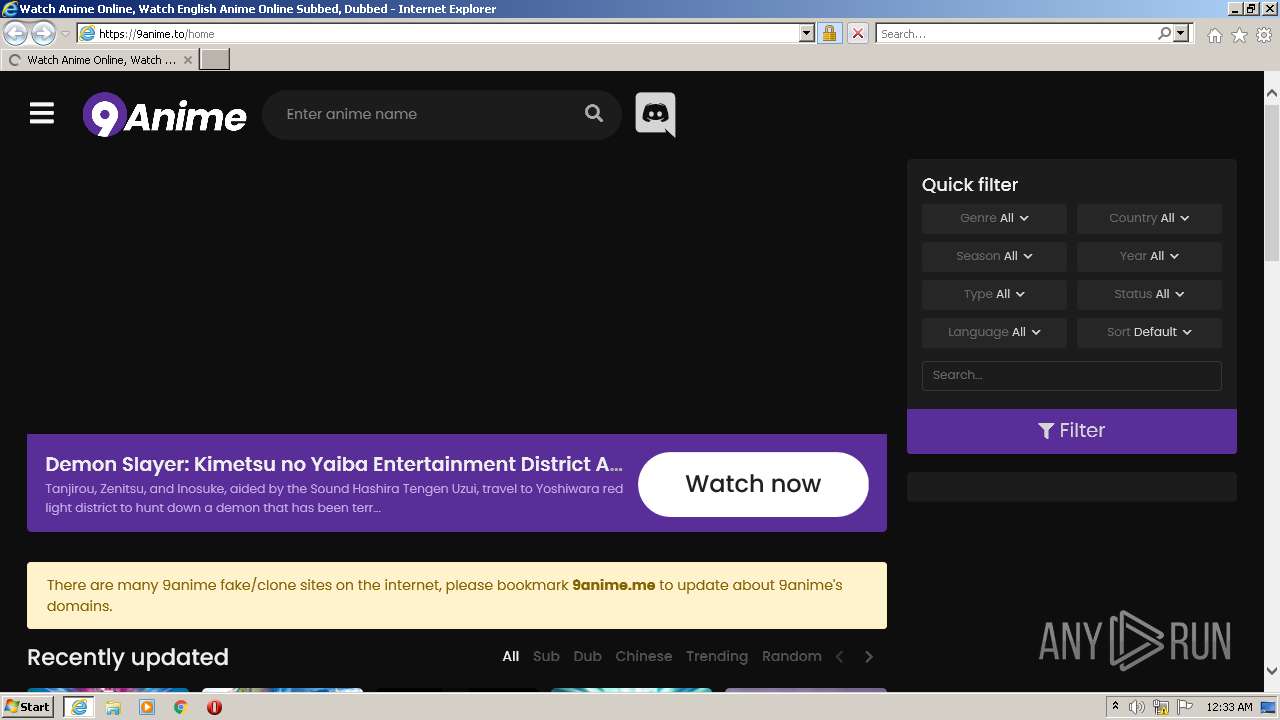Click the 9Anime logo
The height and width of the screenshot is (720, 1280).
165,115
